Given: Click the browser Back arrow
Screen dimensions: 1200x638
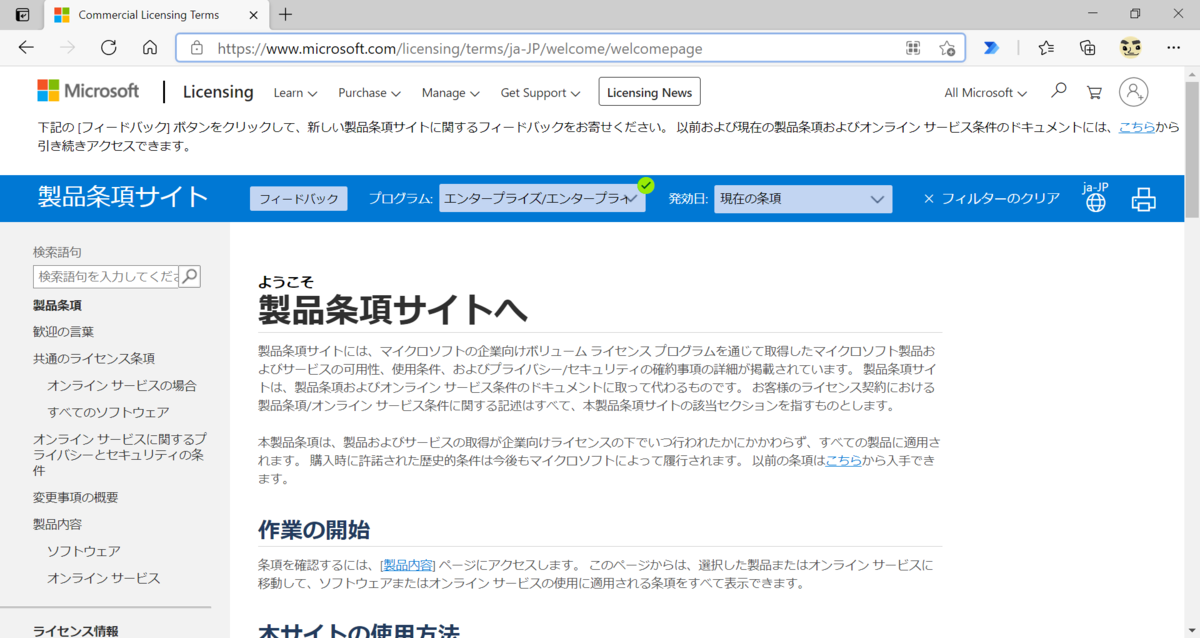Looking at the screenshot, I should click(26, 47).
